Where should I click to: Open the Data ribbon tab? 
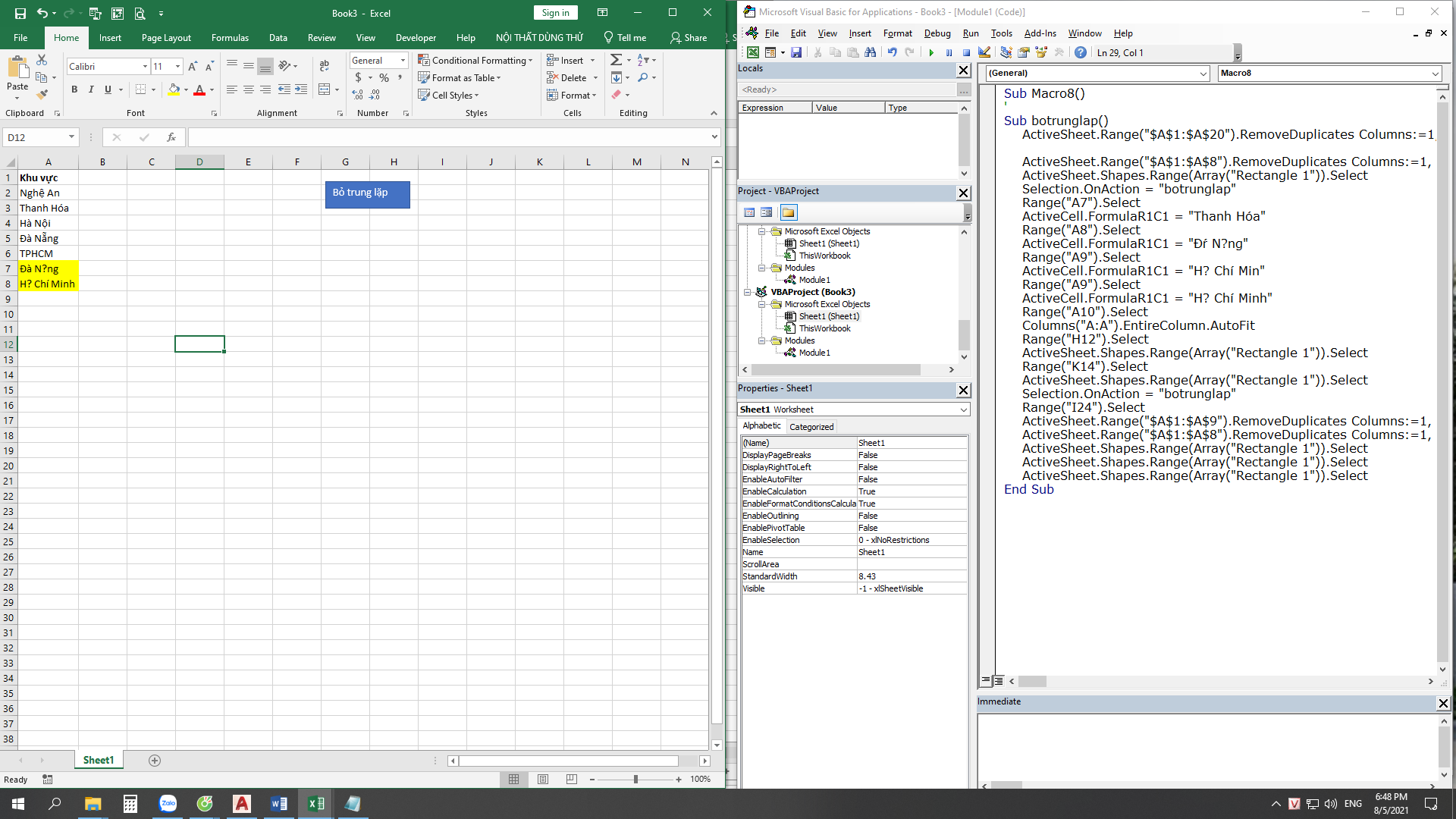click(x=278, y=38)
